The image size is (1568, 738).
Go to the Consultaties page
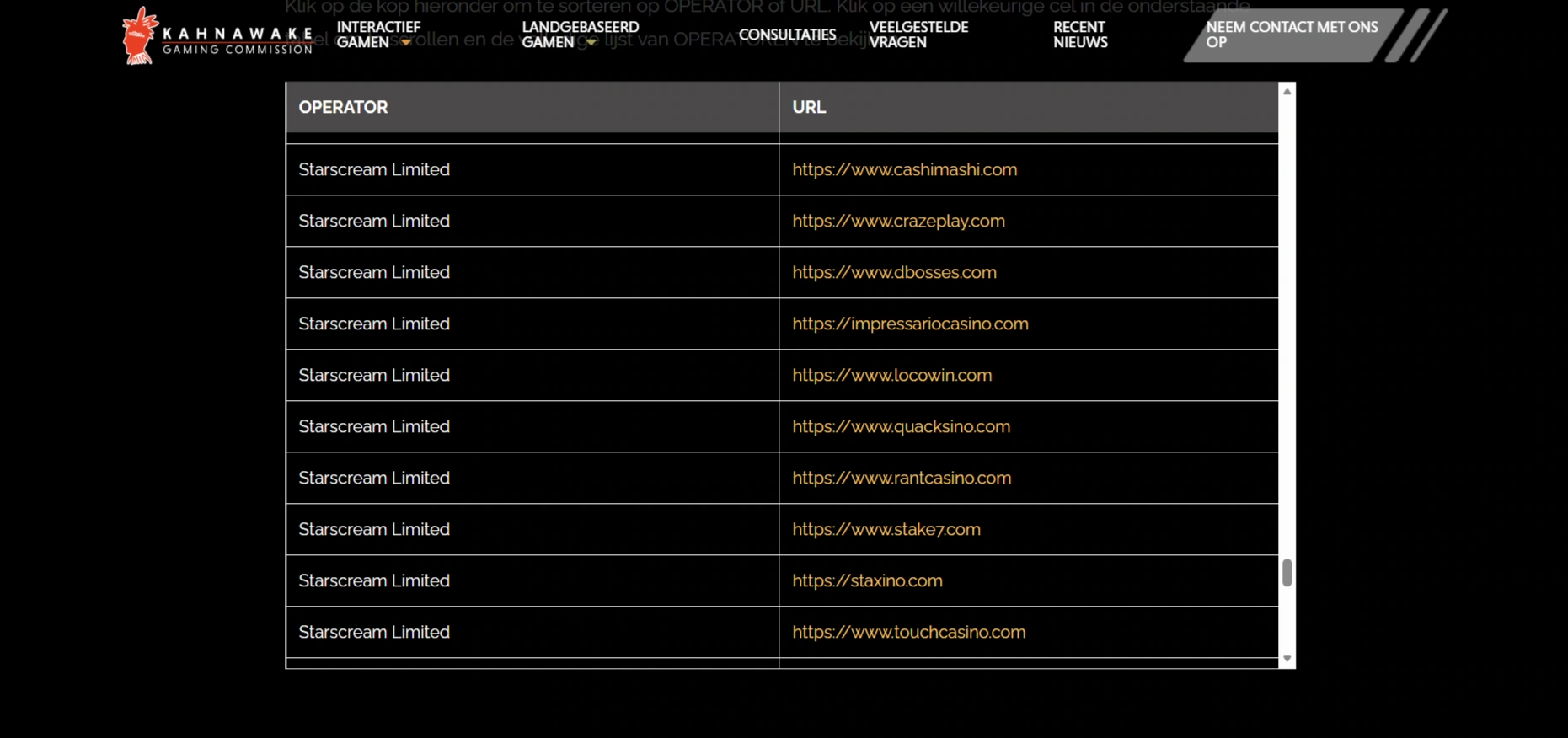(787, 35)
